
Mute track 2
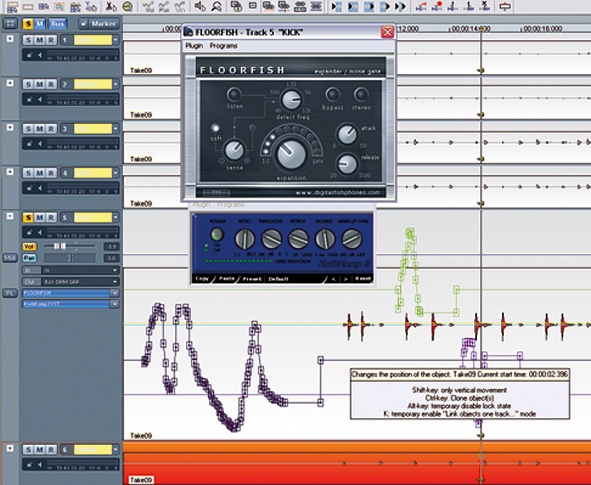40,84
